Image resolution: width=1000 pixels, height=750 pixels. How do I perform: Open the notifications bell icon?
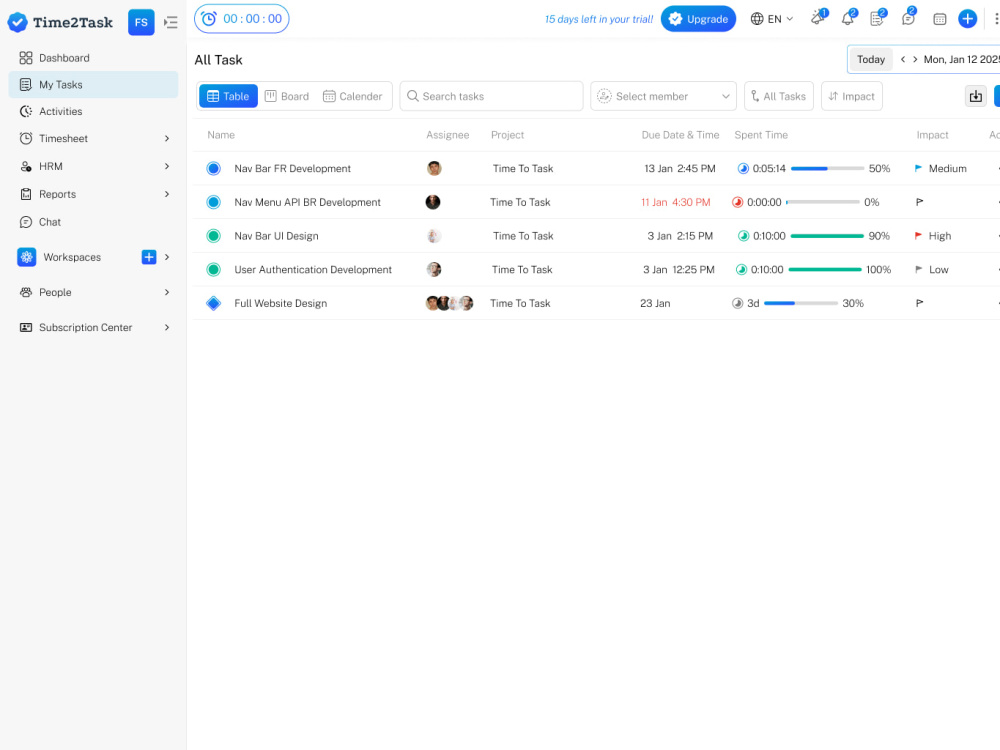click(x=848, y=18)
